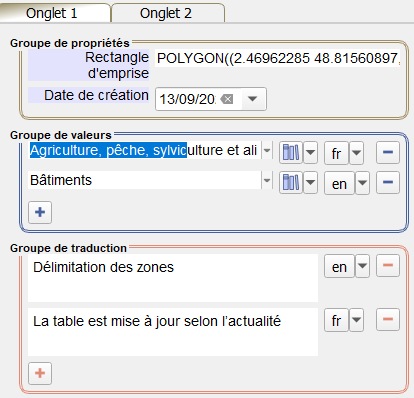Open thesaurus books icon in Agriculture row
The height and width of the screenshot is (398, 414).
pos(291,153)
